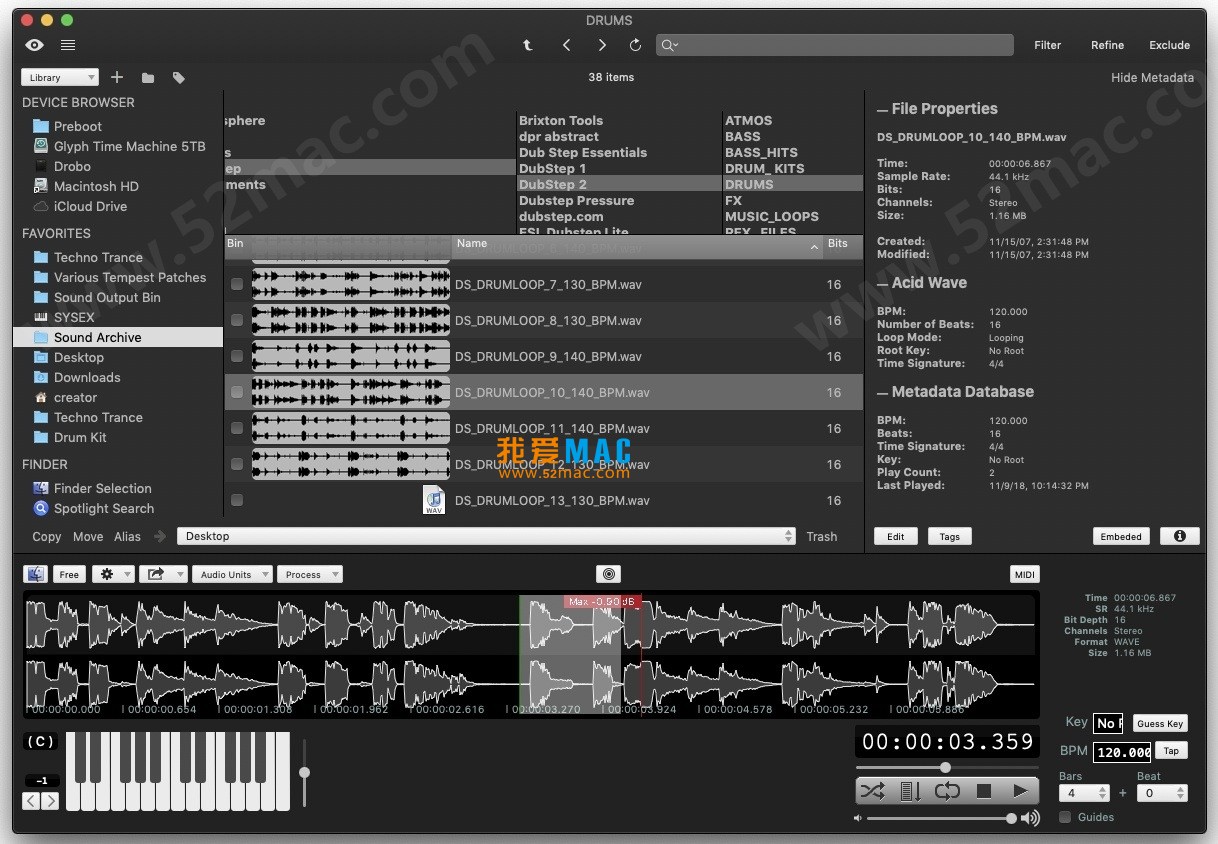The width and height of the screenshot is (1218, 844).
Task: Open the Desktop destination dropdown
Action: (486, 536)
